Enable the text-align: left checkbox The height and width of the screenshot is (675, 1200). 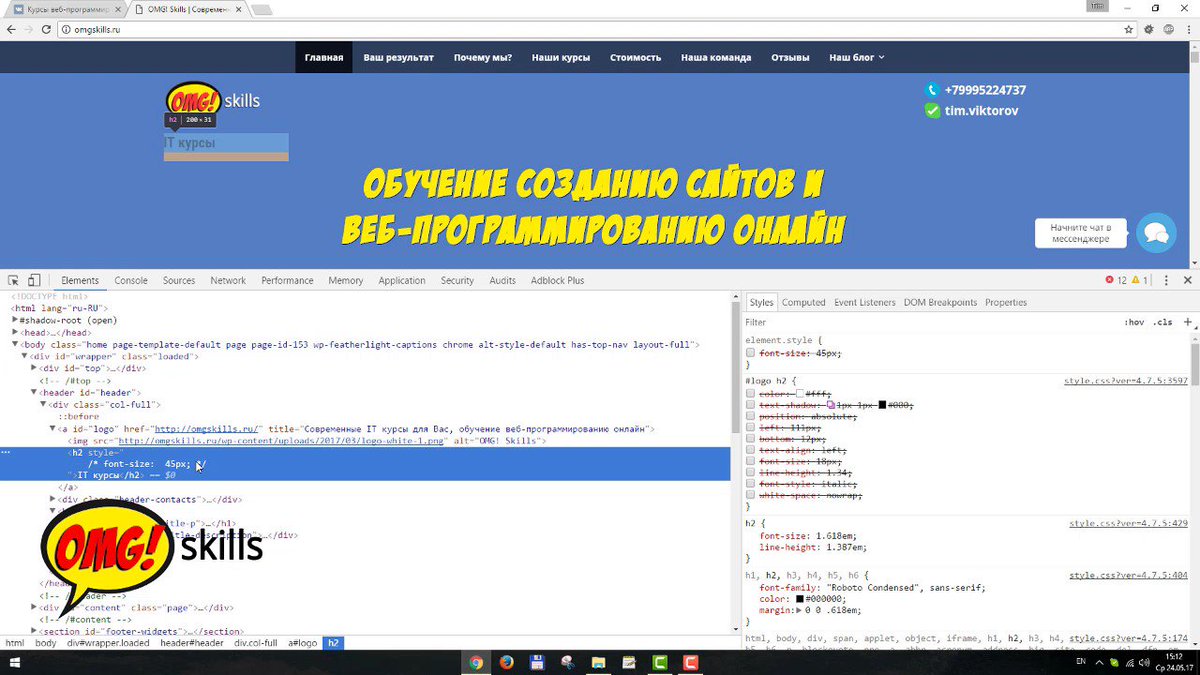[x=751, y=450]
